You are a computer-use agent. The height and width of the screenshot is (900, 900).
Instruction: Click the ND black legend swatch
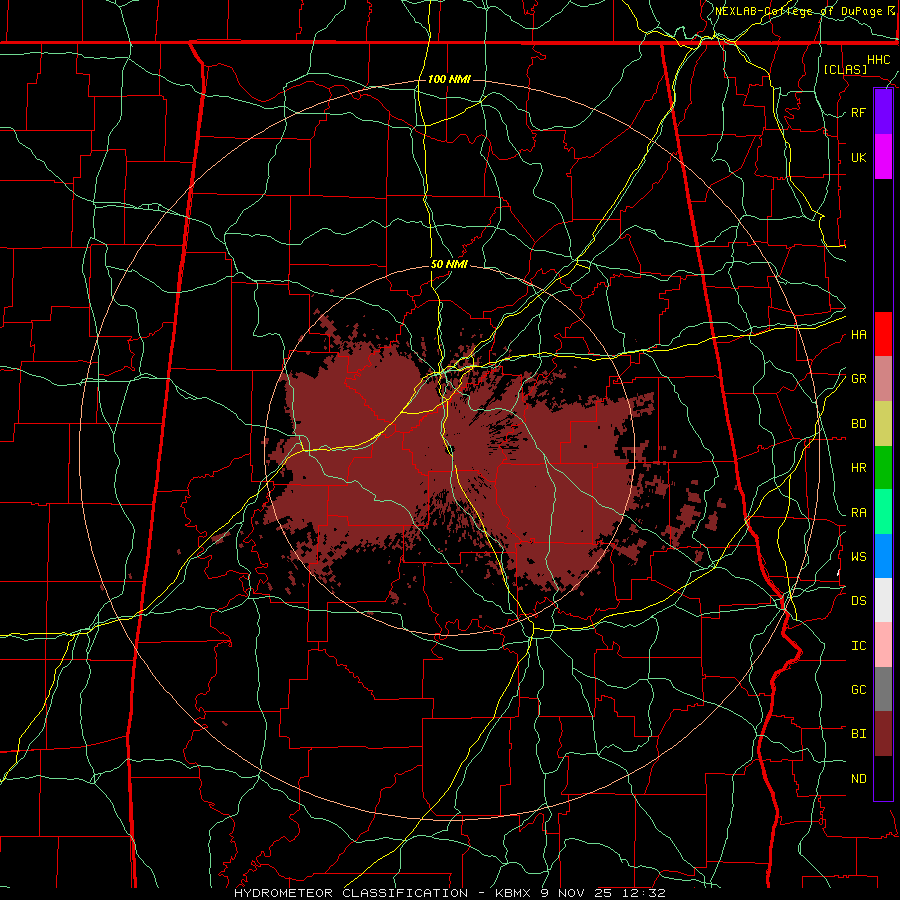(883, 778)
